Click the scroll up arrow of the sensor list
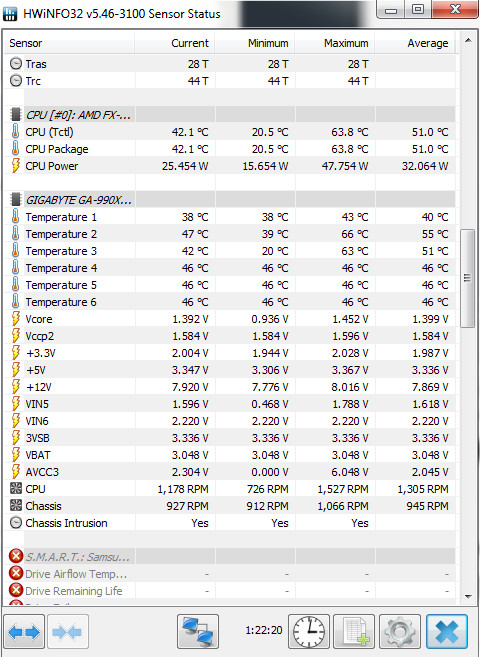Viewport: 480px width, 657px height. [467, 41]
